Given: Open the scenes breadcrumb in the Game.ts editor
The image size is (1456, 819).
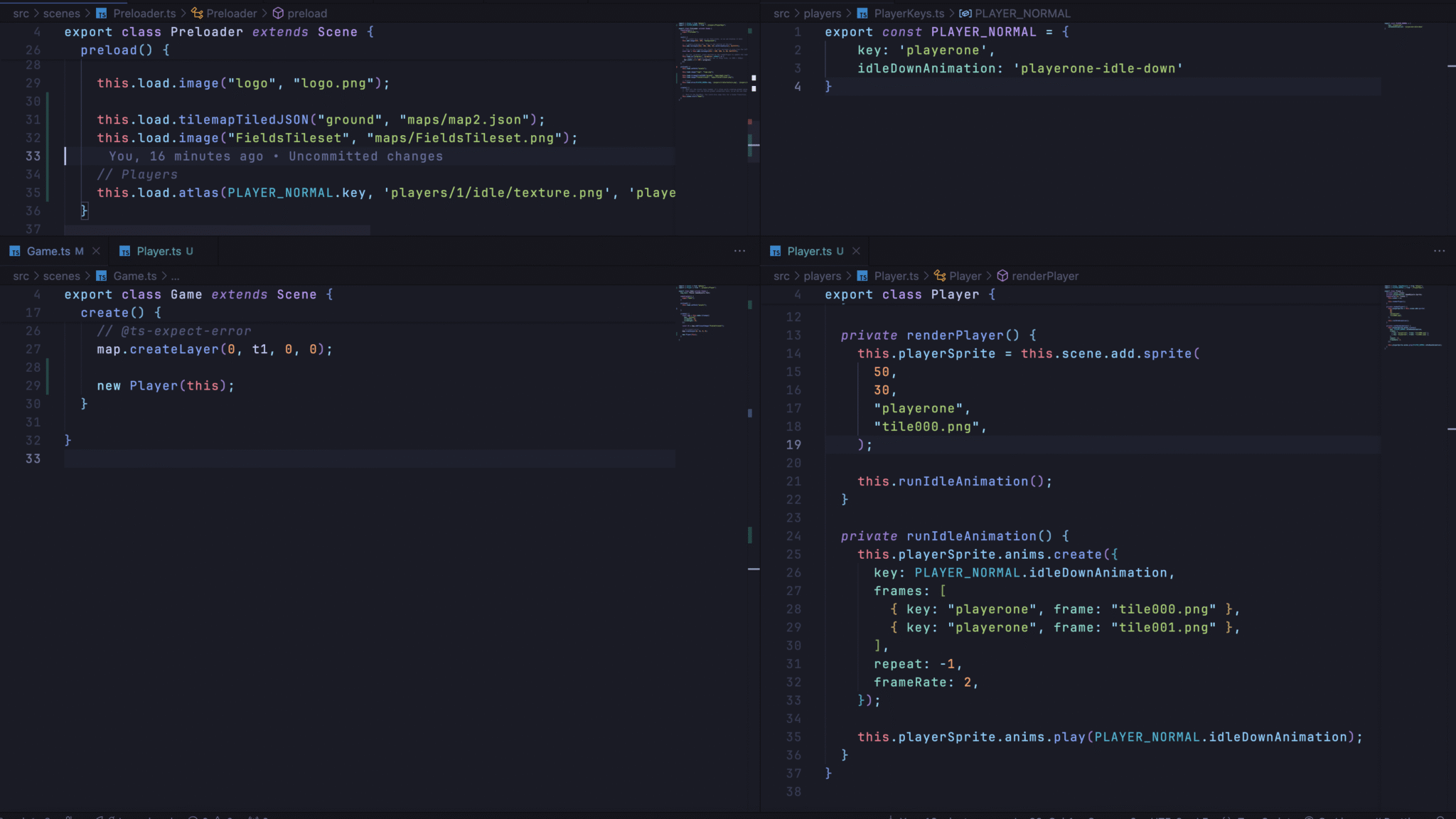Looking at the screenshot, I should pos(61,276).
